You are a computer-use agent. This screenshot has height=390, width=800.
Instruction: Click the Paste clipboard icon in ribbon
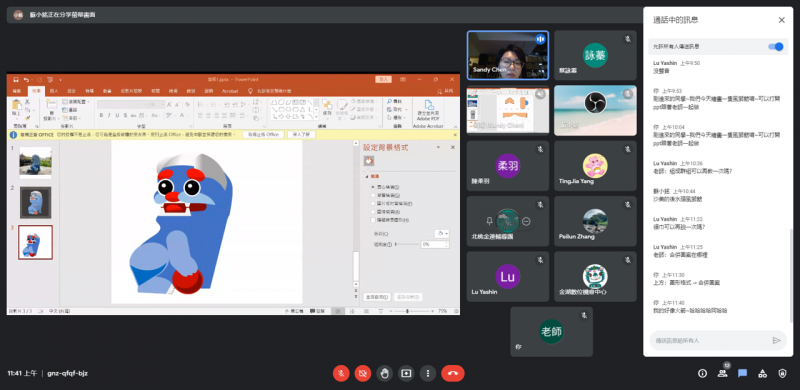[16, 105]
